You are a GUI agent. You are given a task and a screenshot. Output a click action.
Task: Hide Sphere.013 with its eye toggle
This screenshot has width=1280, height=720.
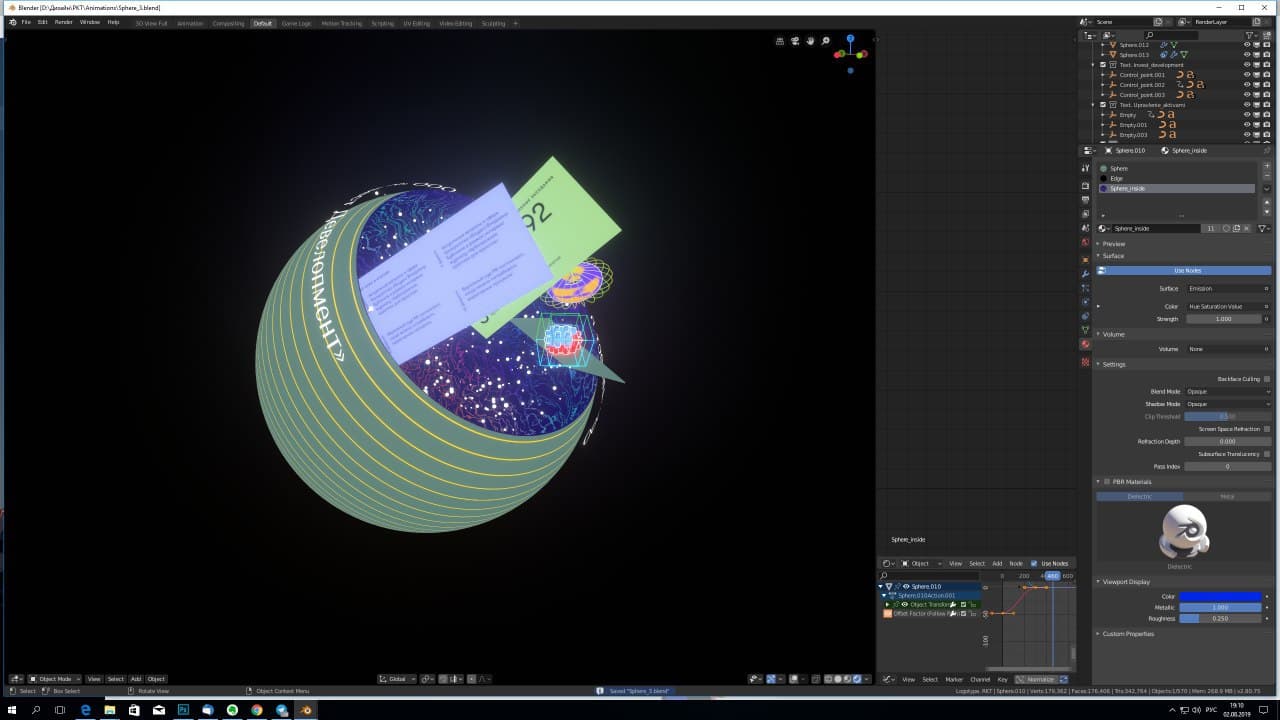(x=1246, y=55)
